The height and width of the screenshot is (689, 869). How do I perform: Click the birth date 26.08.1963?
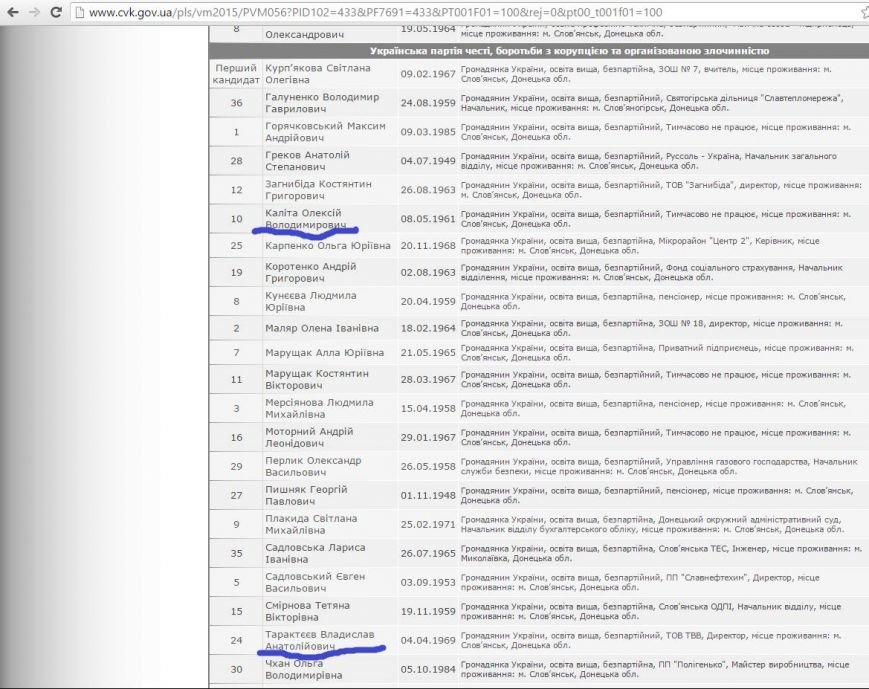428,190
